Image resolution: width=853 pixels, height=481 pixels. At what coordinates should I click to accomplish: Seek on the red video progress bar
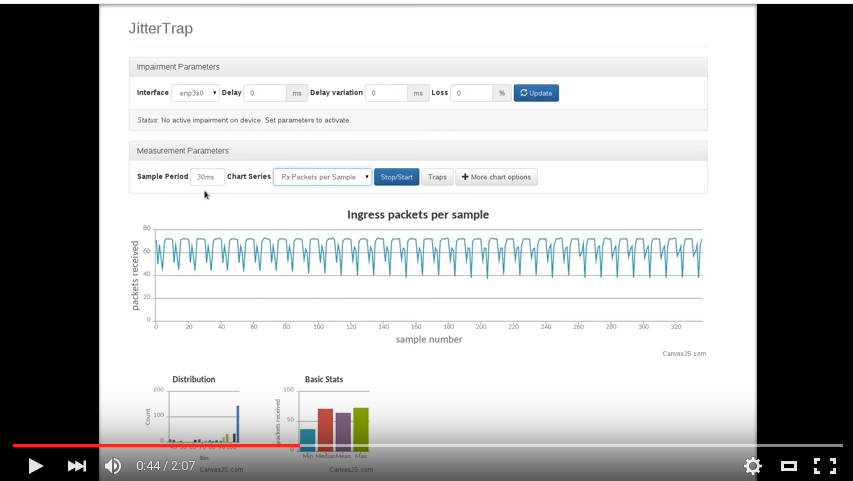click(x=150, y=445)
